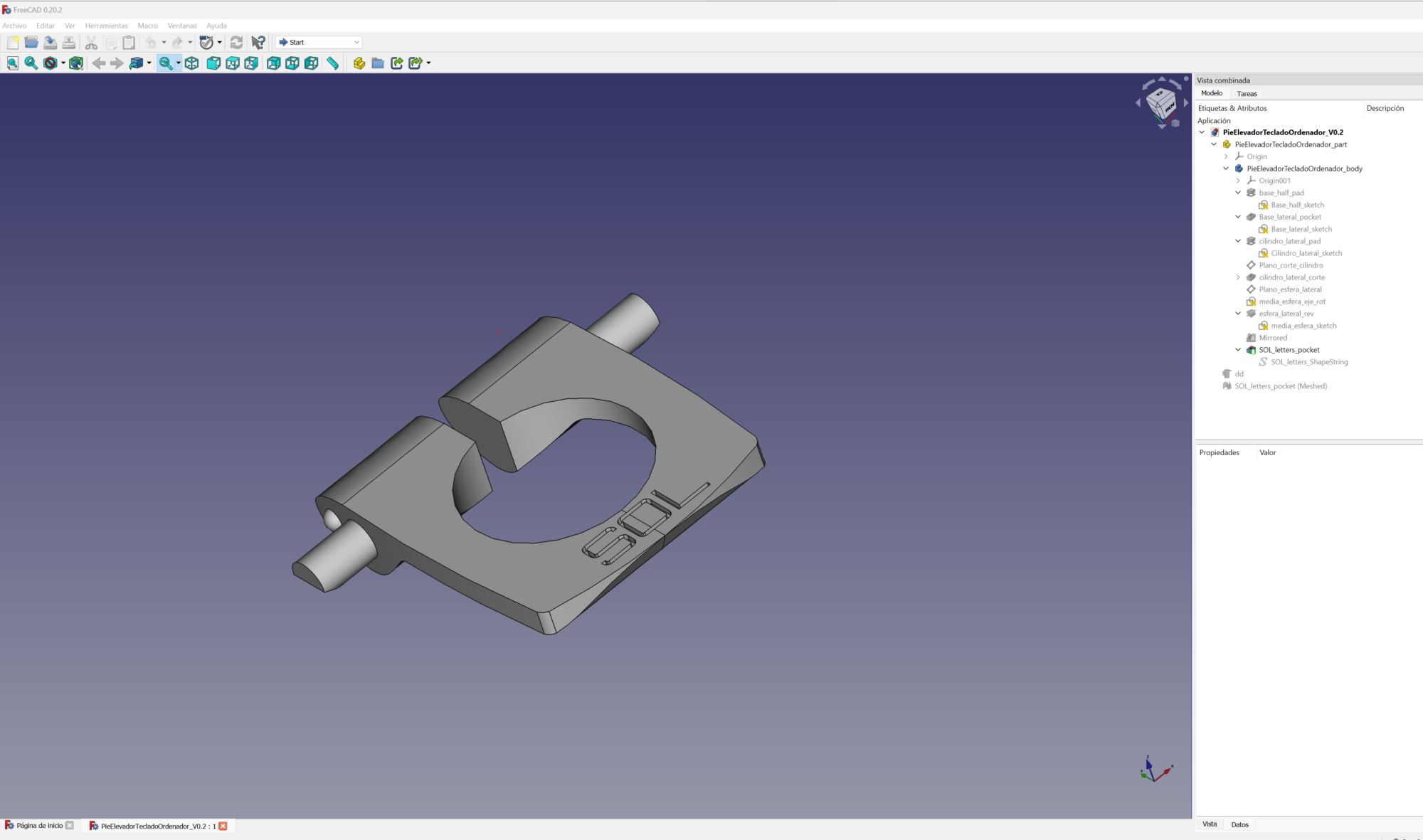The image size is (1423, 840).
Task: Click the yellow Create Part icon
Action: (x=359, y=63)
